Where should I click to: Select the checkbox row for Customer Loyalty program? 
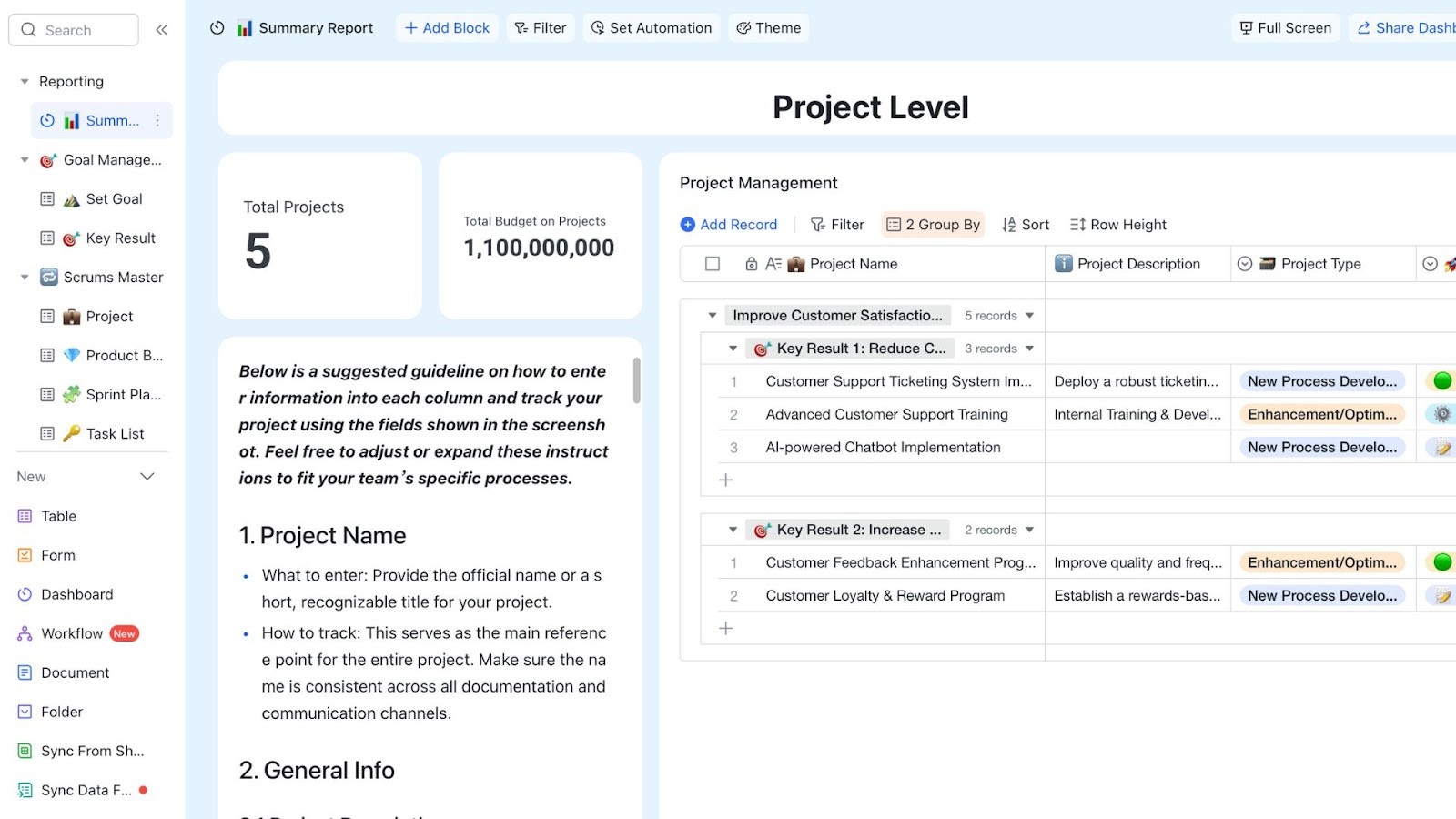[x=733, y=594]
